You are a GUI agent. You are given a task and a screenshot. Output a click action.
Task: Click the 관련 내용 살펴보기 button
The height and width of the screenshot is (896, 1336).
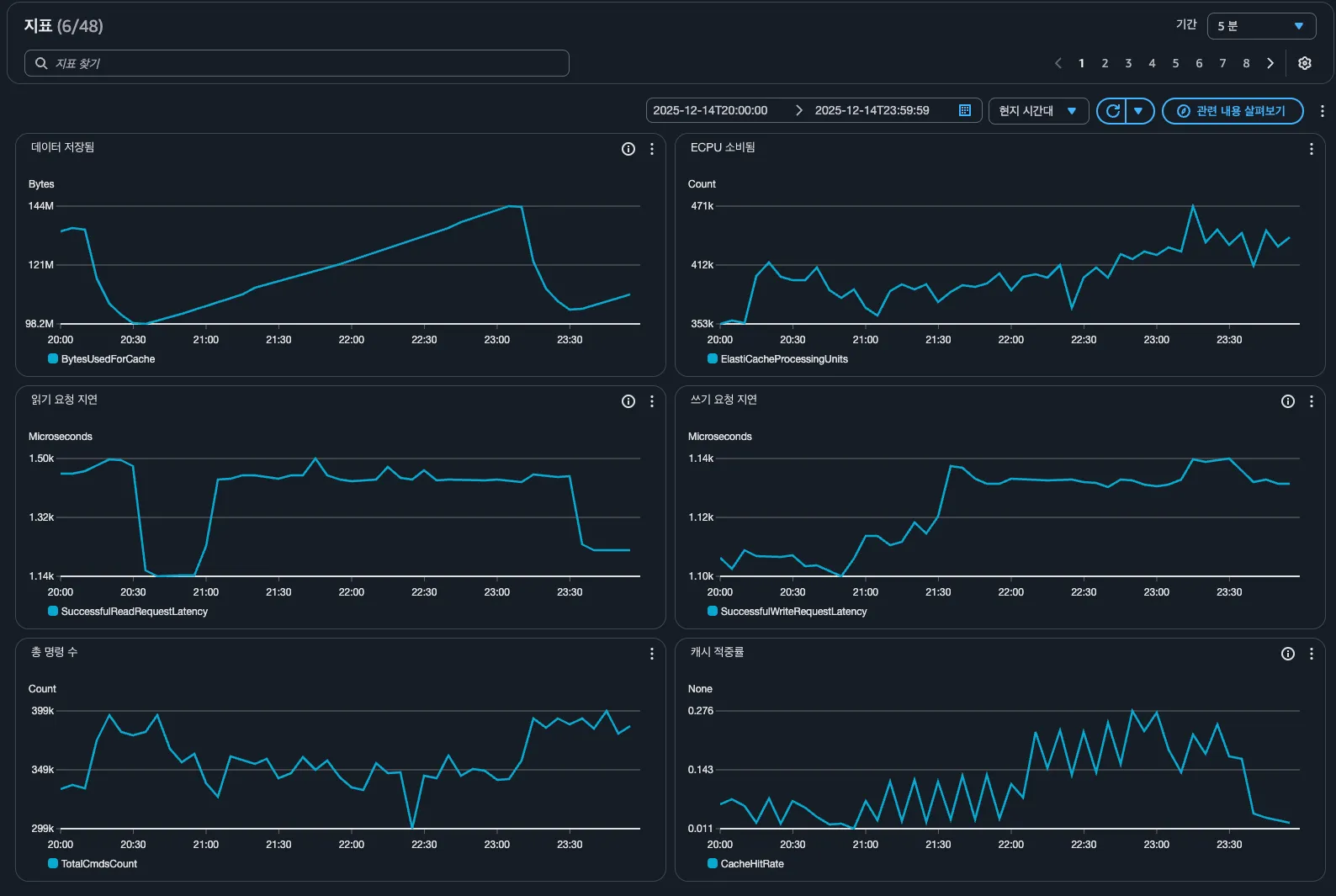pos(1233,111)
